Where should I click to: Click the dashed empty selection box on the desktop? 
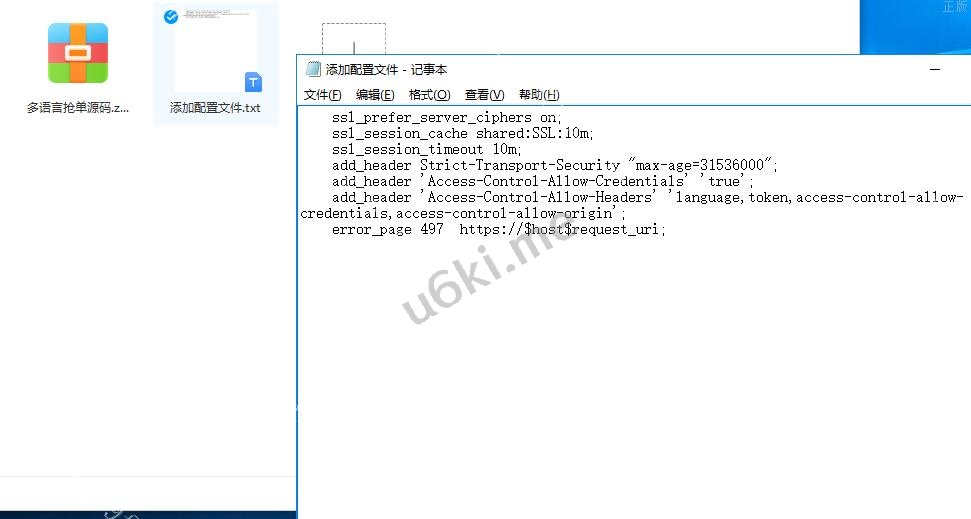(x=354, y=39)
